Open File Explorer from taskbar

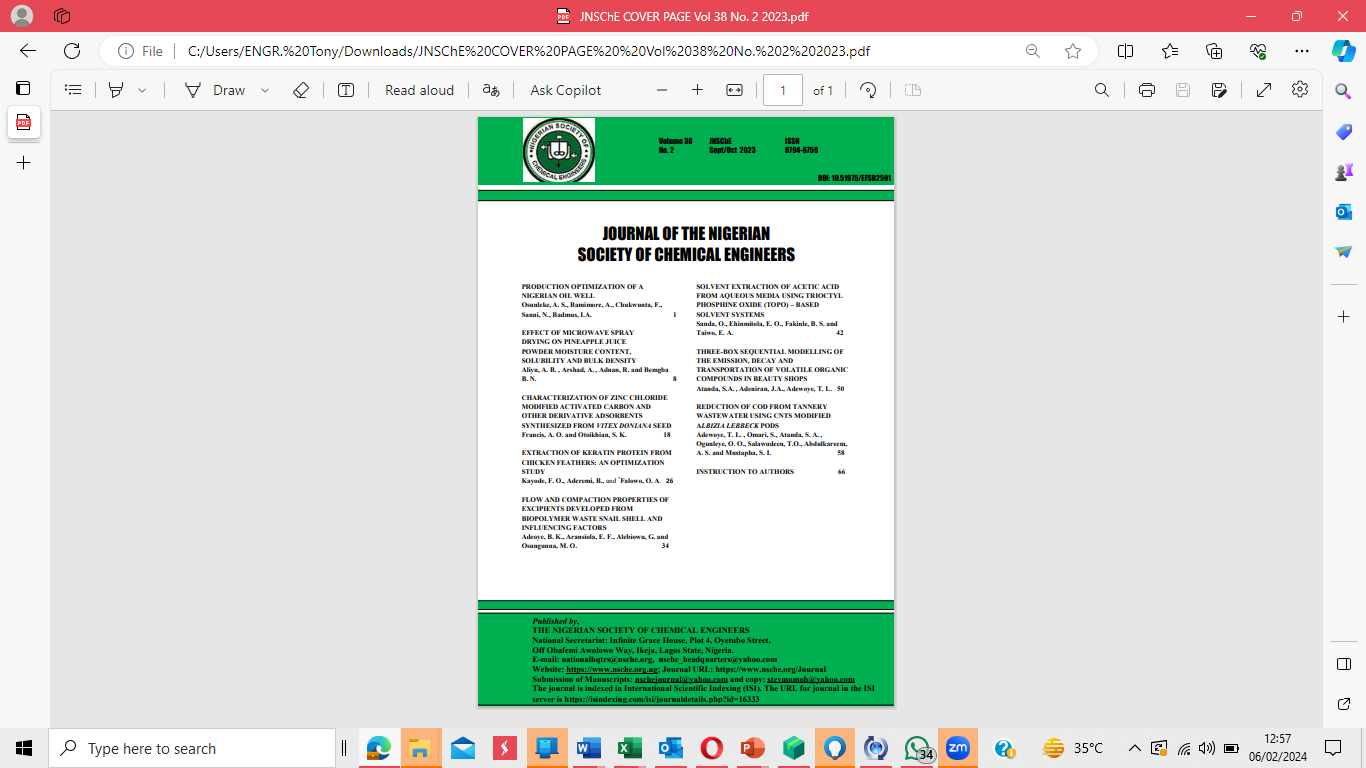click(x=420, y=748)
